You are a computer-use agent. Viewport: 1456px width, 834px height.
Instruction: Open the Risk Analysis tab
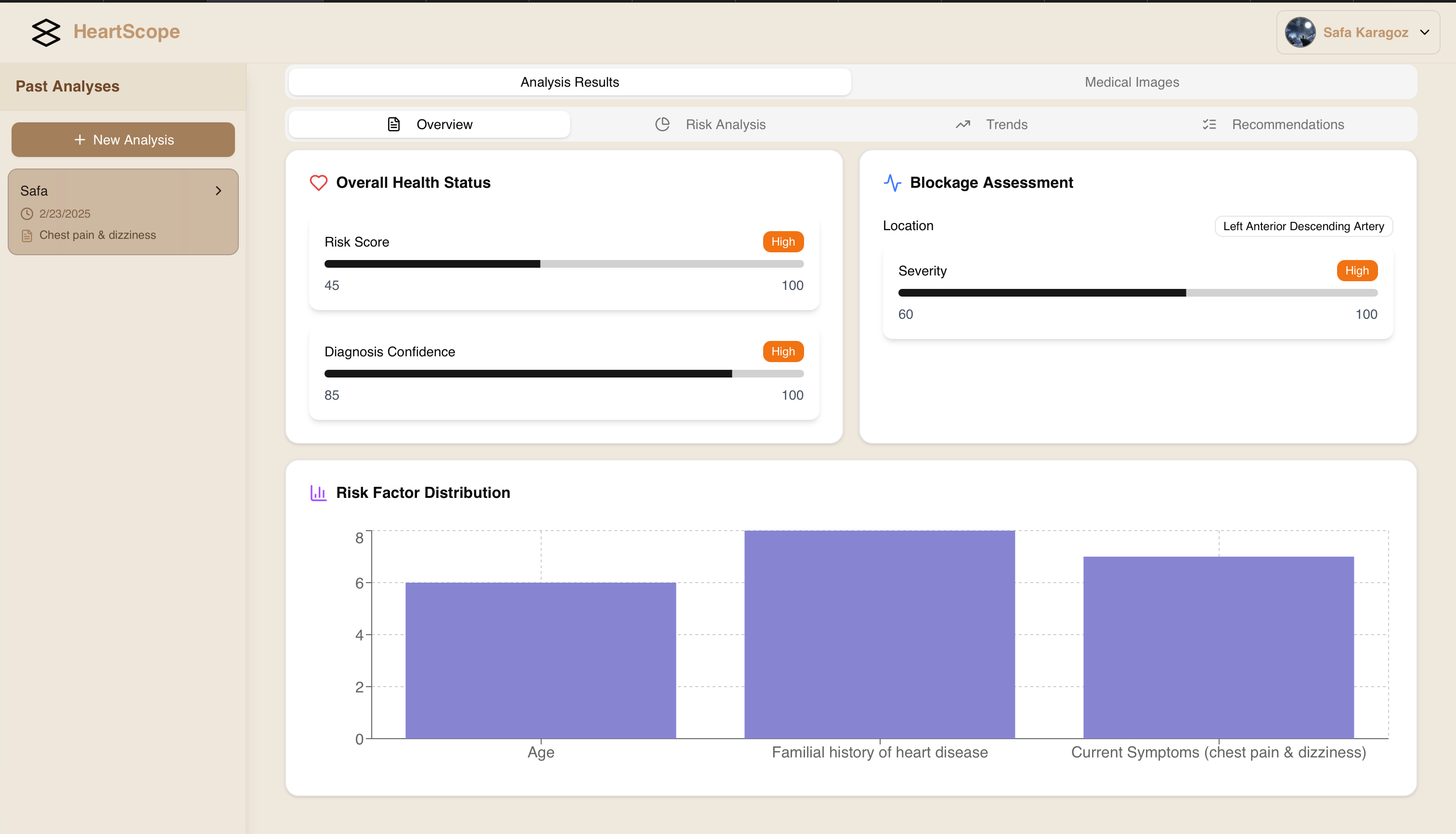pos(710,124)
